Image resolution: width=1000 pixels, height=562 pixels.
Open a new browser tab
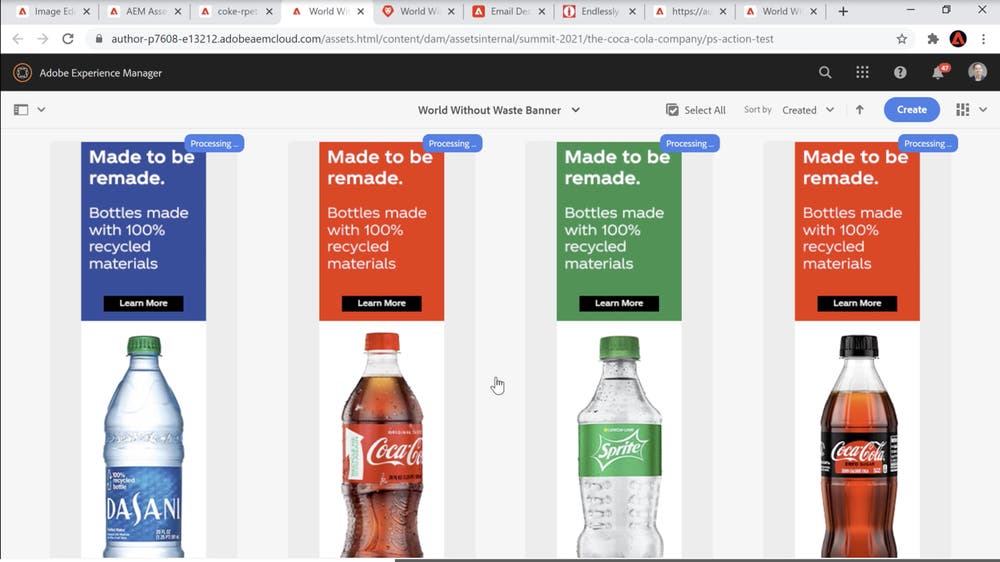[x=843, y=12]
